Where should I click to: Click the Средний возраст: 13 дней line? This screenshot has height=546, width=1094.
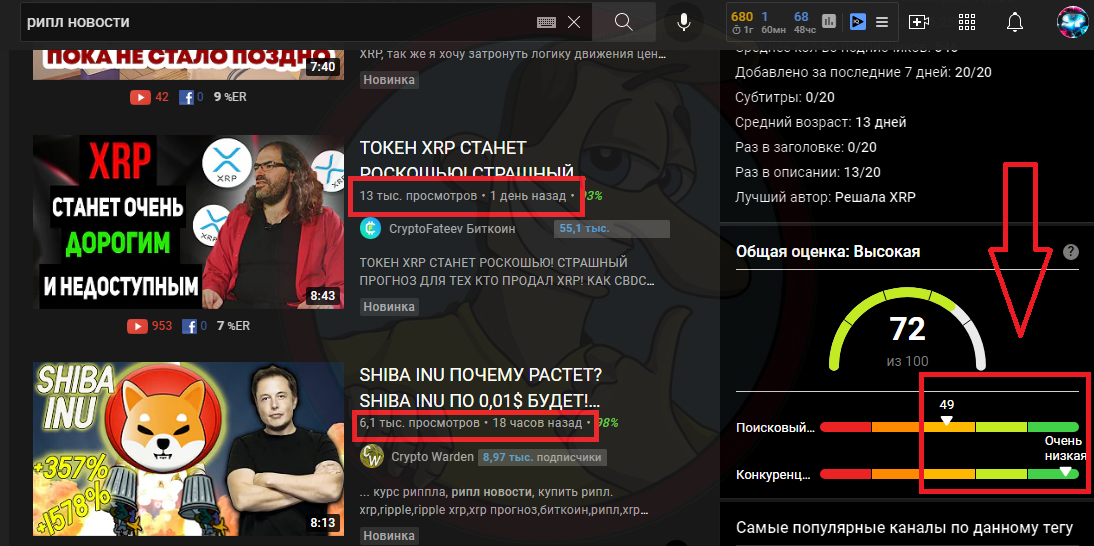point(820,123)
